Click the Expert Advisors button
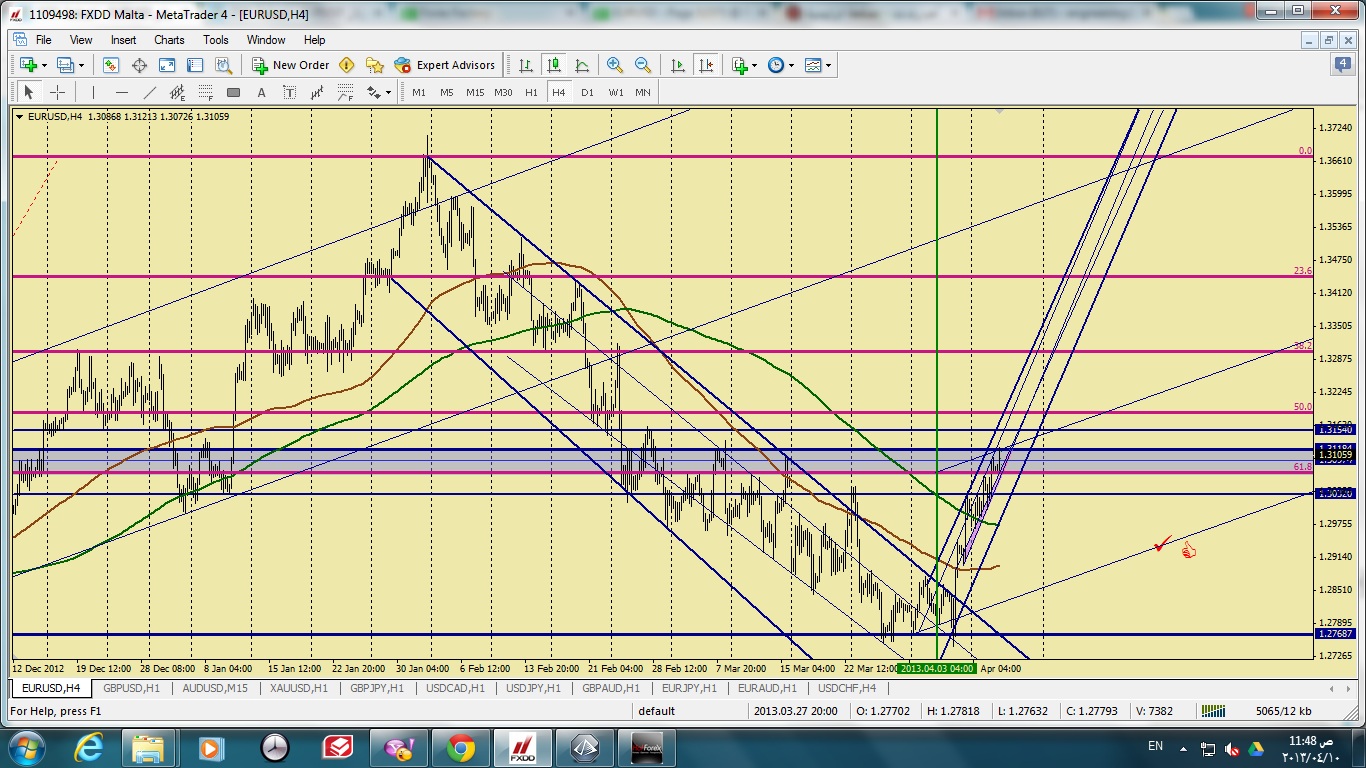Viewport: 1366px width, 768px height. coord(445,65)
